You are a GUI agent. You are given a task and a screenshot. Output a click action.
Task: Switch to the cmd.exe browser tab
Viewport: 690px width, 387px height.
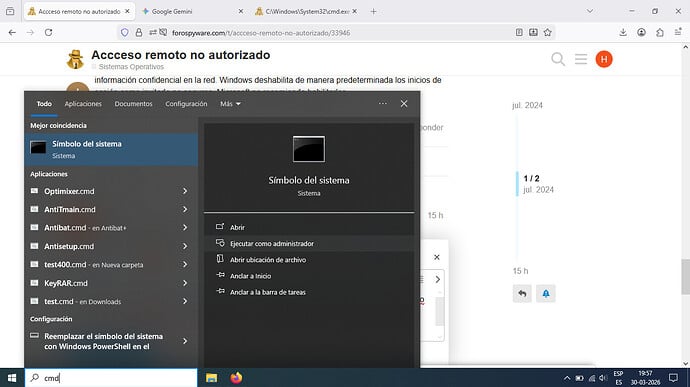point(307,11)
